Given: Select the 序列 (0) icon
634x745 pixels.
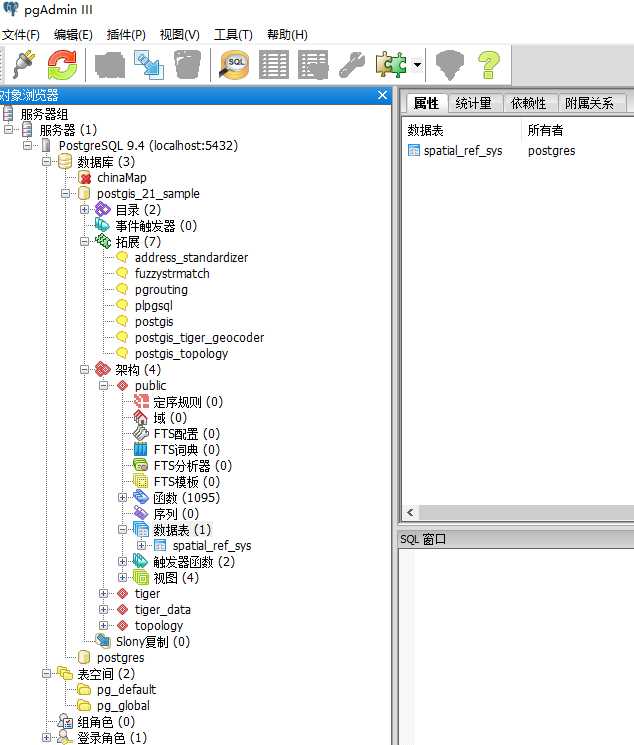Looking at the screenshot, I should click(x=141, y=514).
